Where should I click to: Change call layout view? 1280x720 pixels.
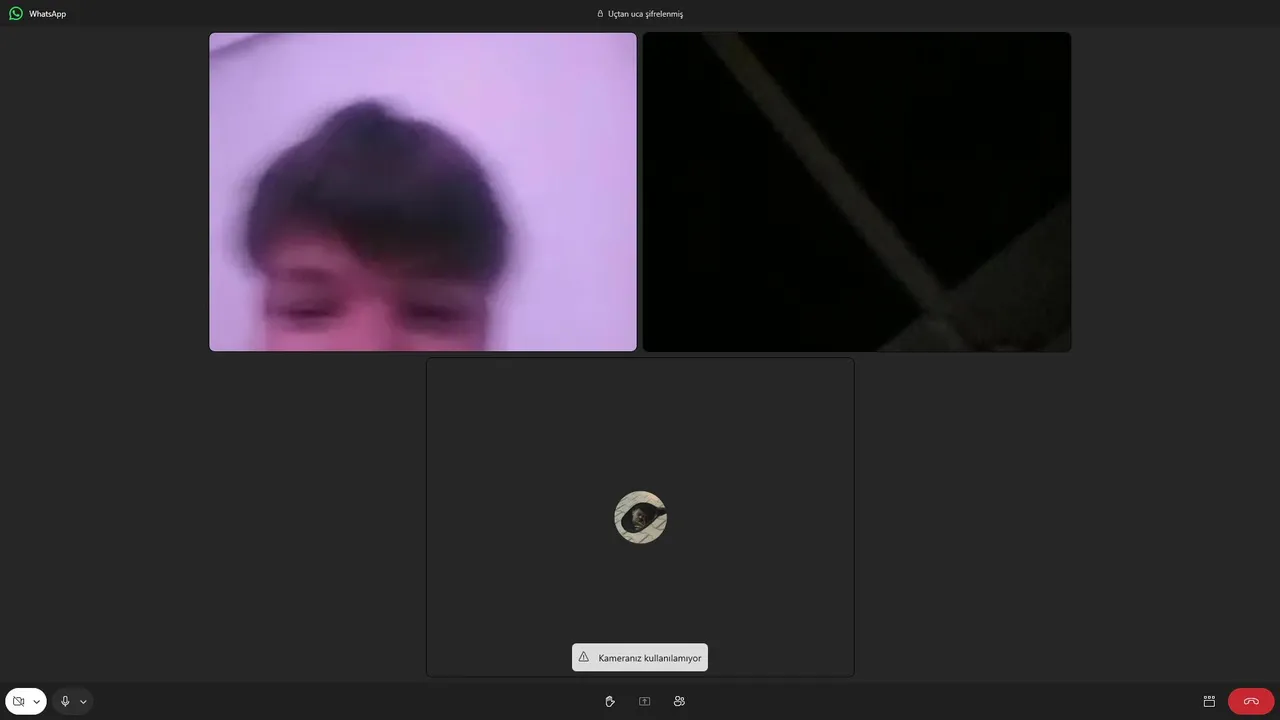click(x=1209, y=702)
